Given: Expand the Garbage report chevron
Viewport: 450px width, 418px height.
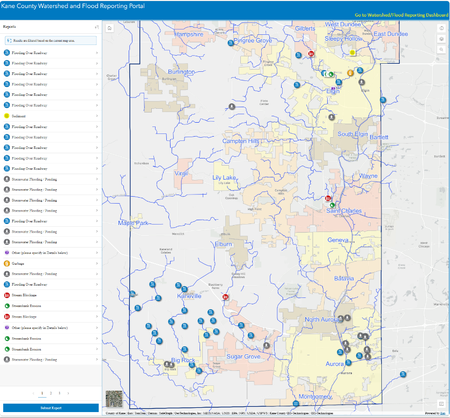Looking at the screenshot, I should [x=97, y=263].
